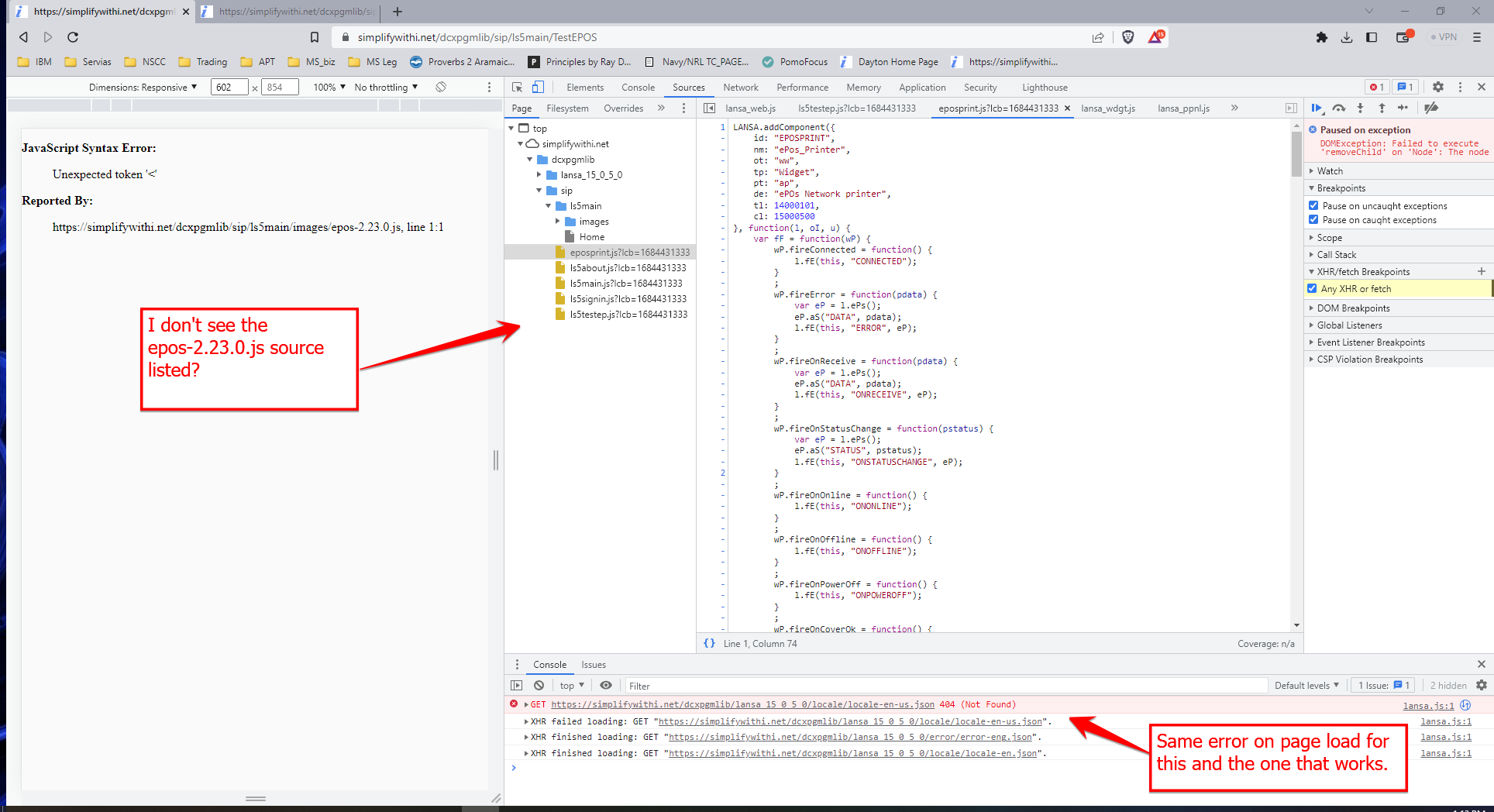Go back with browser back arrow
Viewport: 1494px width, 812px height.
pos(23,37)
